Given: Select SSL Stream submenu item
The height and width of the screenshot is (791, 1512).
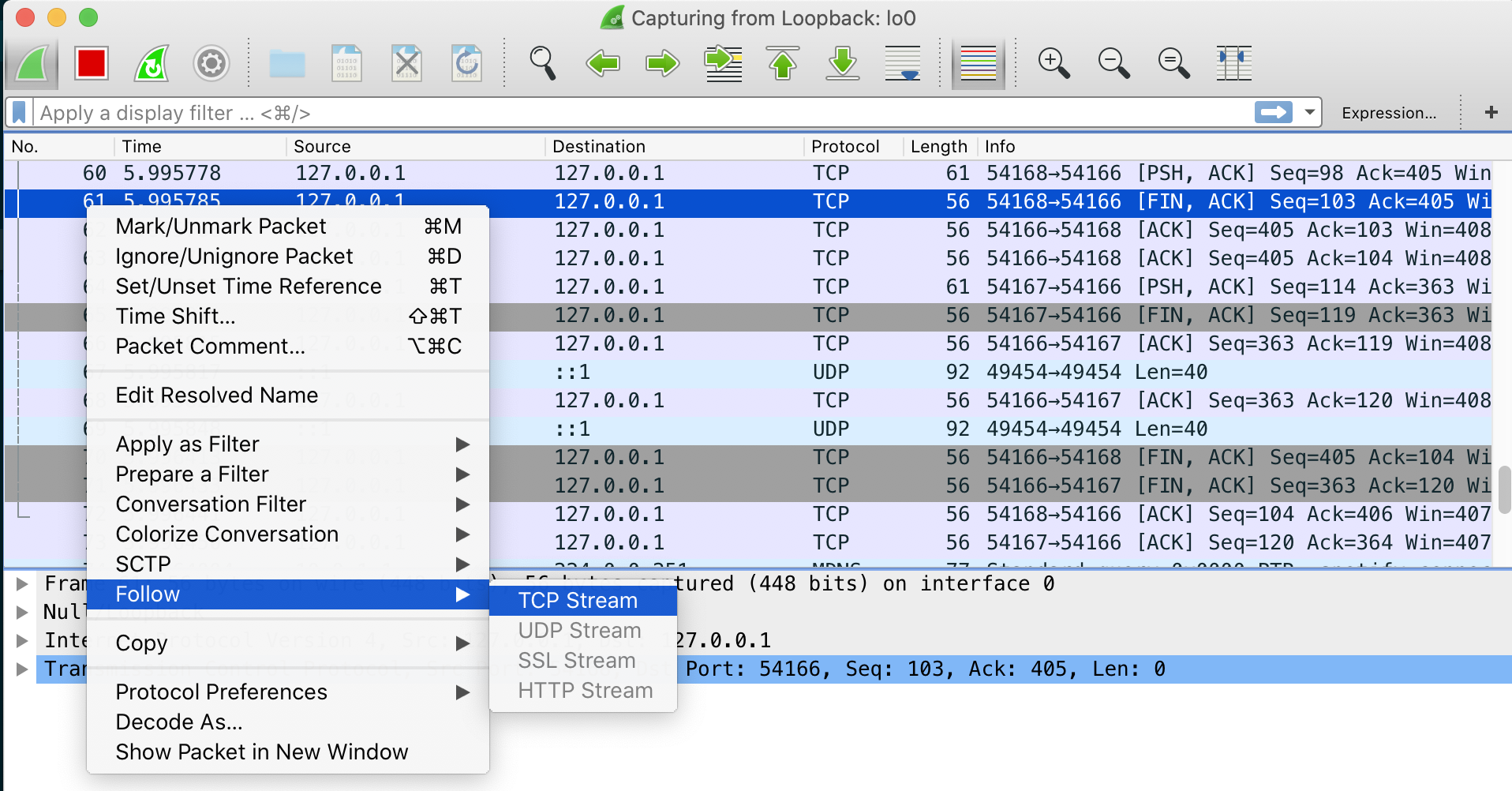Looking at the screenshot, I should 583,661.
